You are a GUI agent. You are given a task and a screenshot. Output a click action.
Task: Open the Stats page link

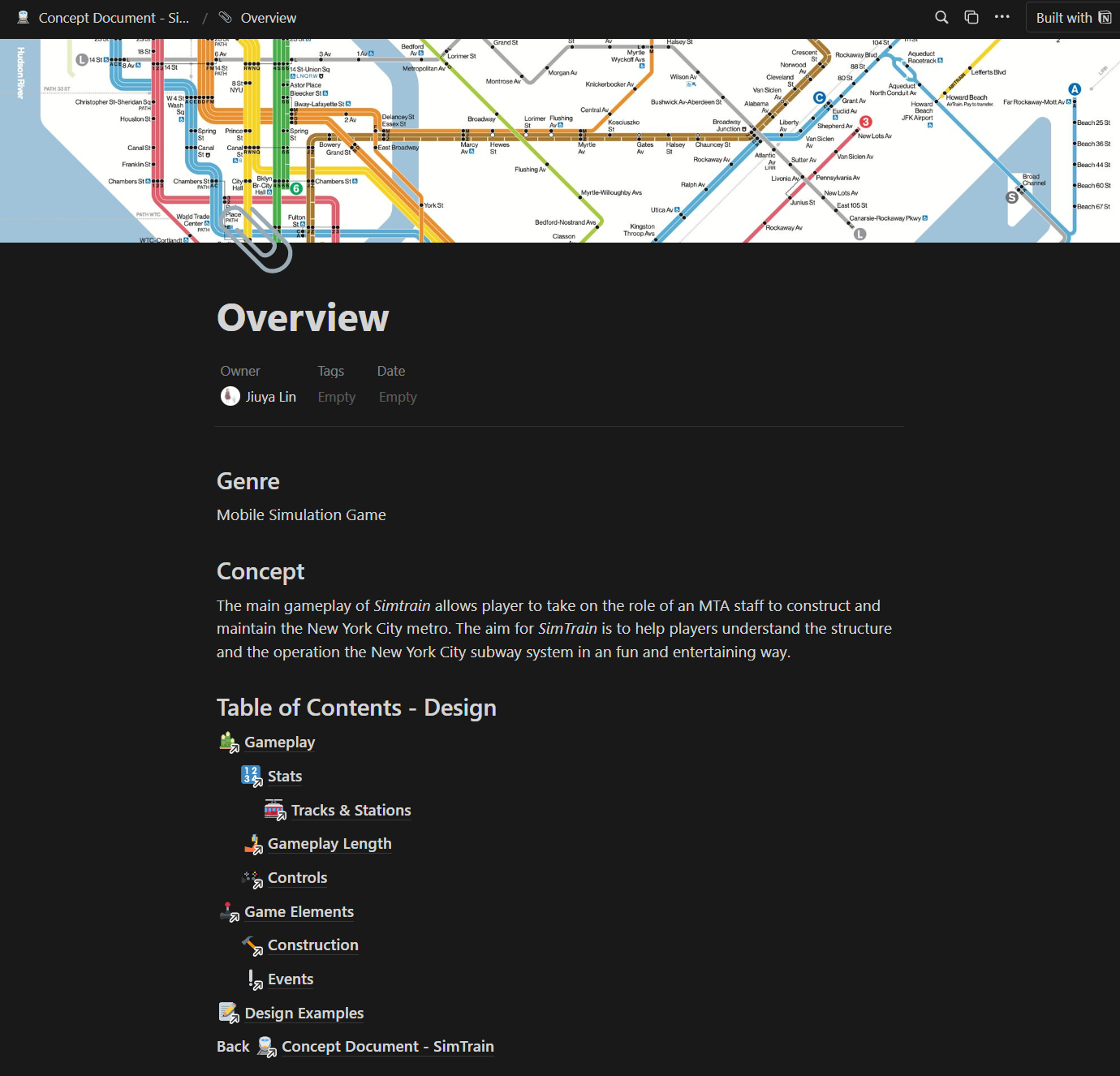285,777
